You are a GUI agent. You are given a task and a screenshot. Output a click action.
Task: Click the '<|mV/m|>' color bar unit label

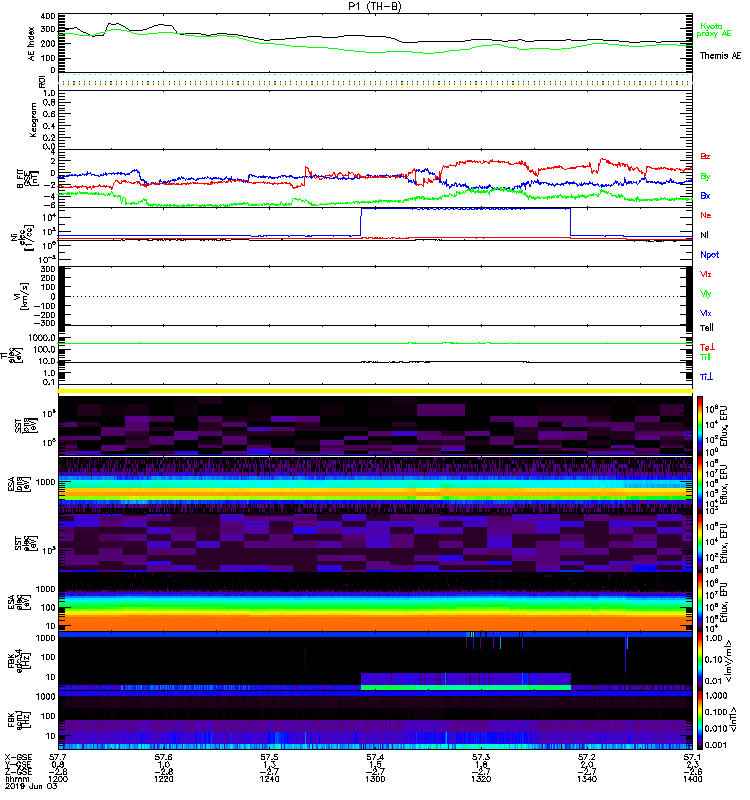(x=729, y=661)
